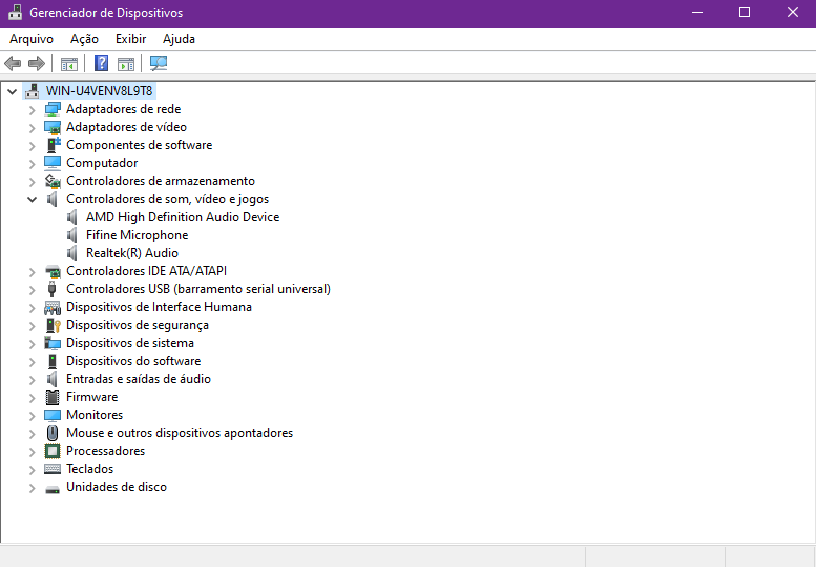The image size is (819, 567).
Task: Select Dispositivos de Interface Humana label
Action: pos(159,307)
